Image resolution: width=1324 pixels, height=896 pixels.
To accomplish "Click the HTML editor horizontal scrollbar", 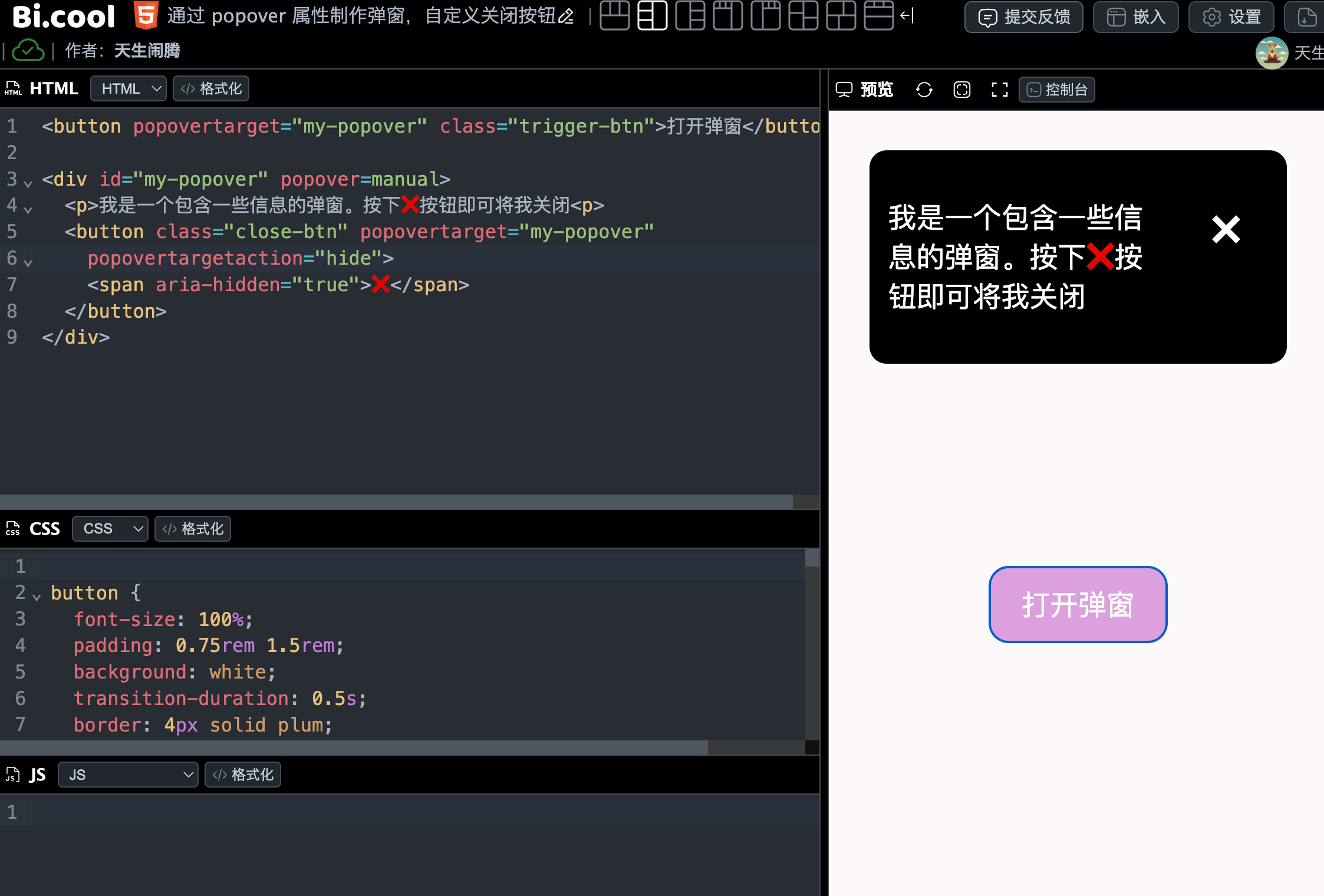I will (396, 502).
